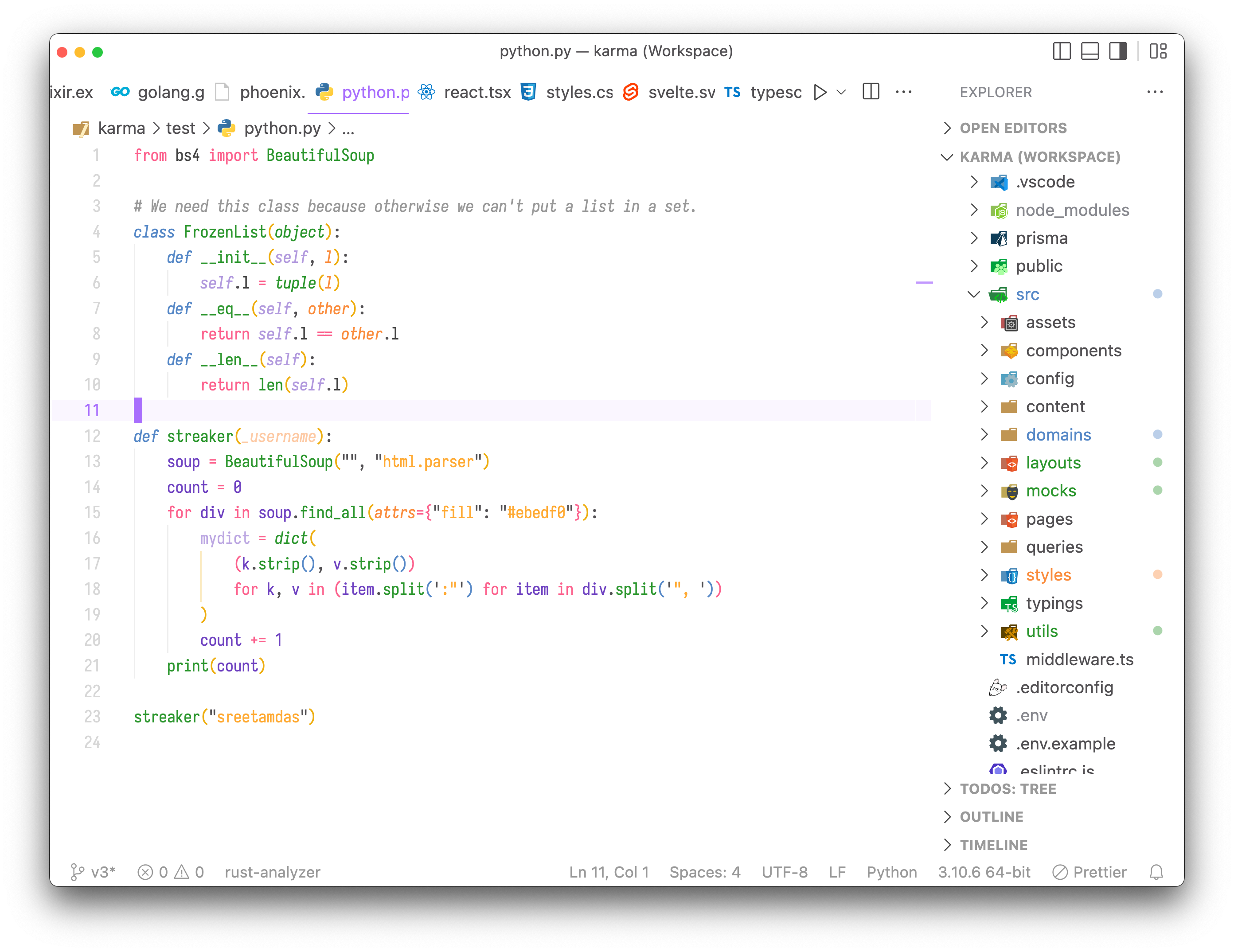This screenshot has width=1234, height=952.
Task: Open middleware.ts in the explorer
Action: point(1079,659)
